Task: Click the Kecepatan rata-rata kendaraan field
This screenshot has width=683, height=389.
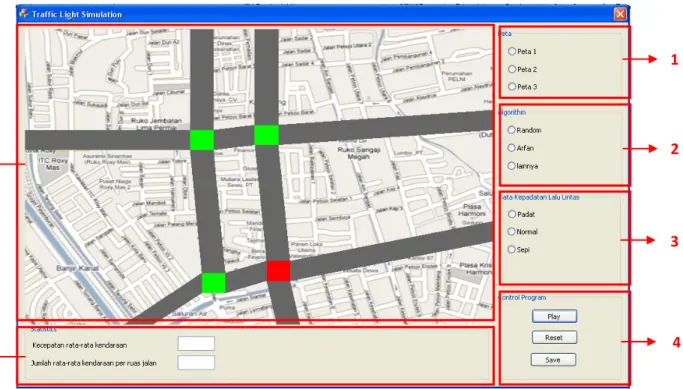Action: 196,344
